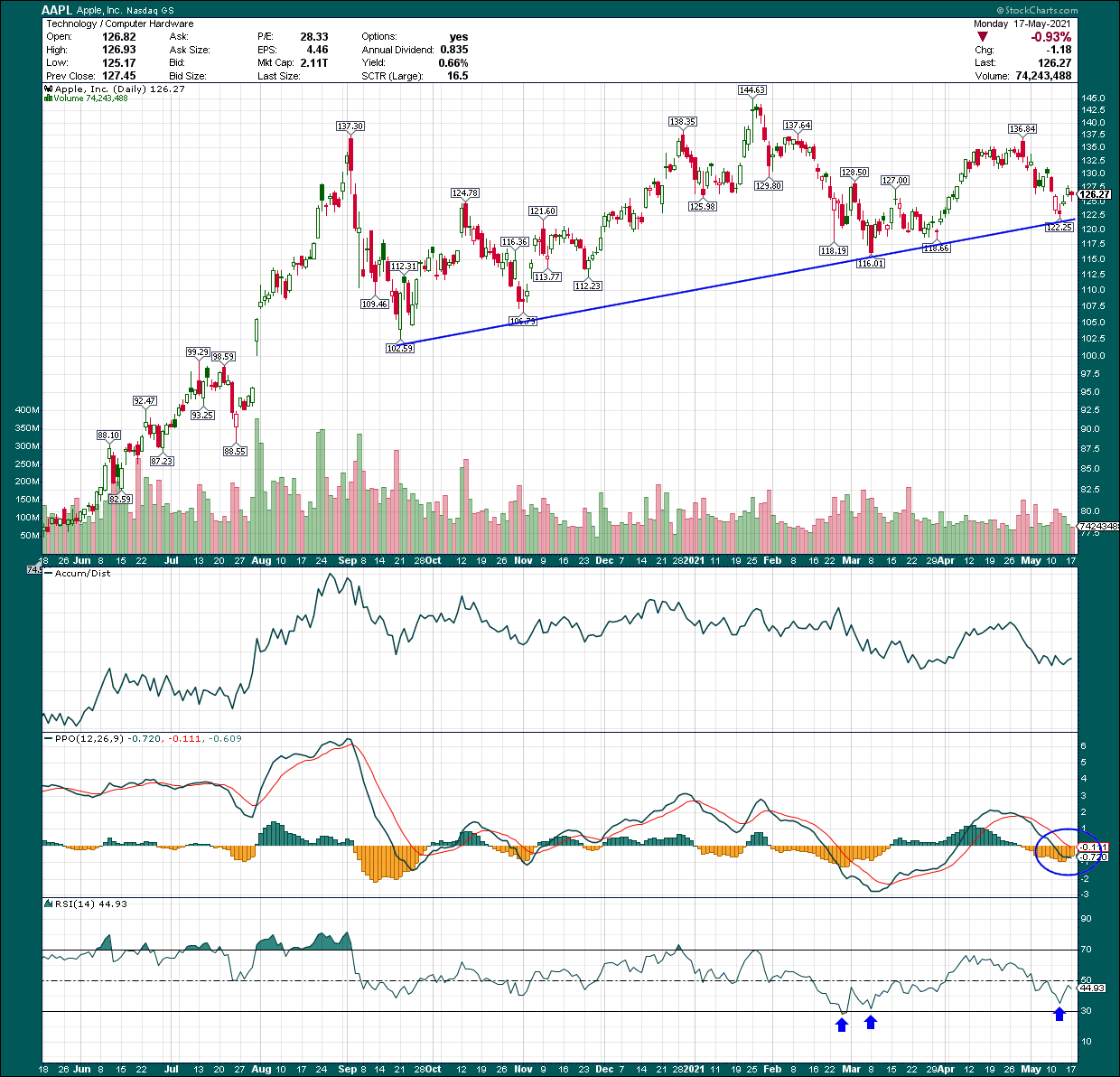
Task: Select the header Last value 126.27
Action: tap(1054, 63)
